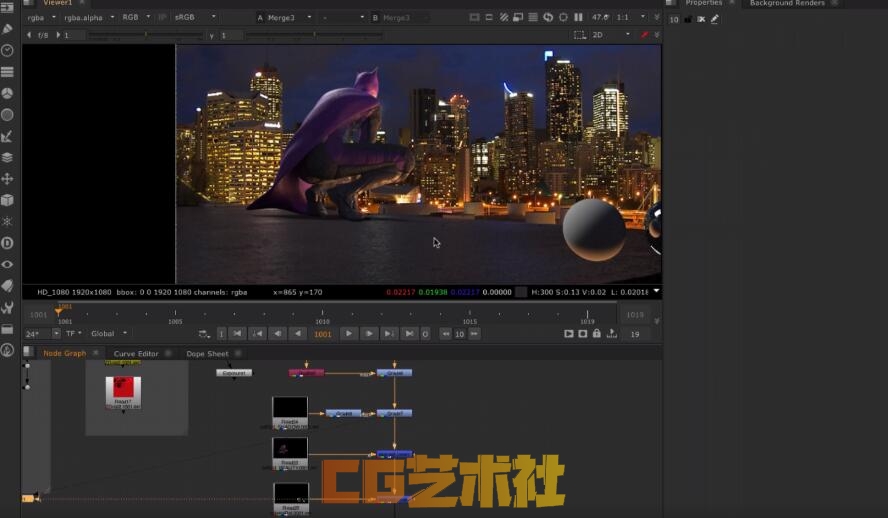Open the ToolSets wrench icon
Viewport: 888px width, 518px height.
coord(7,307)
